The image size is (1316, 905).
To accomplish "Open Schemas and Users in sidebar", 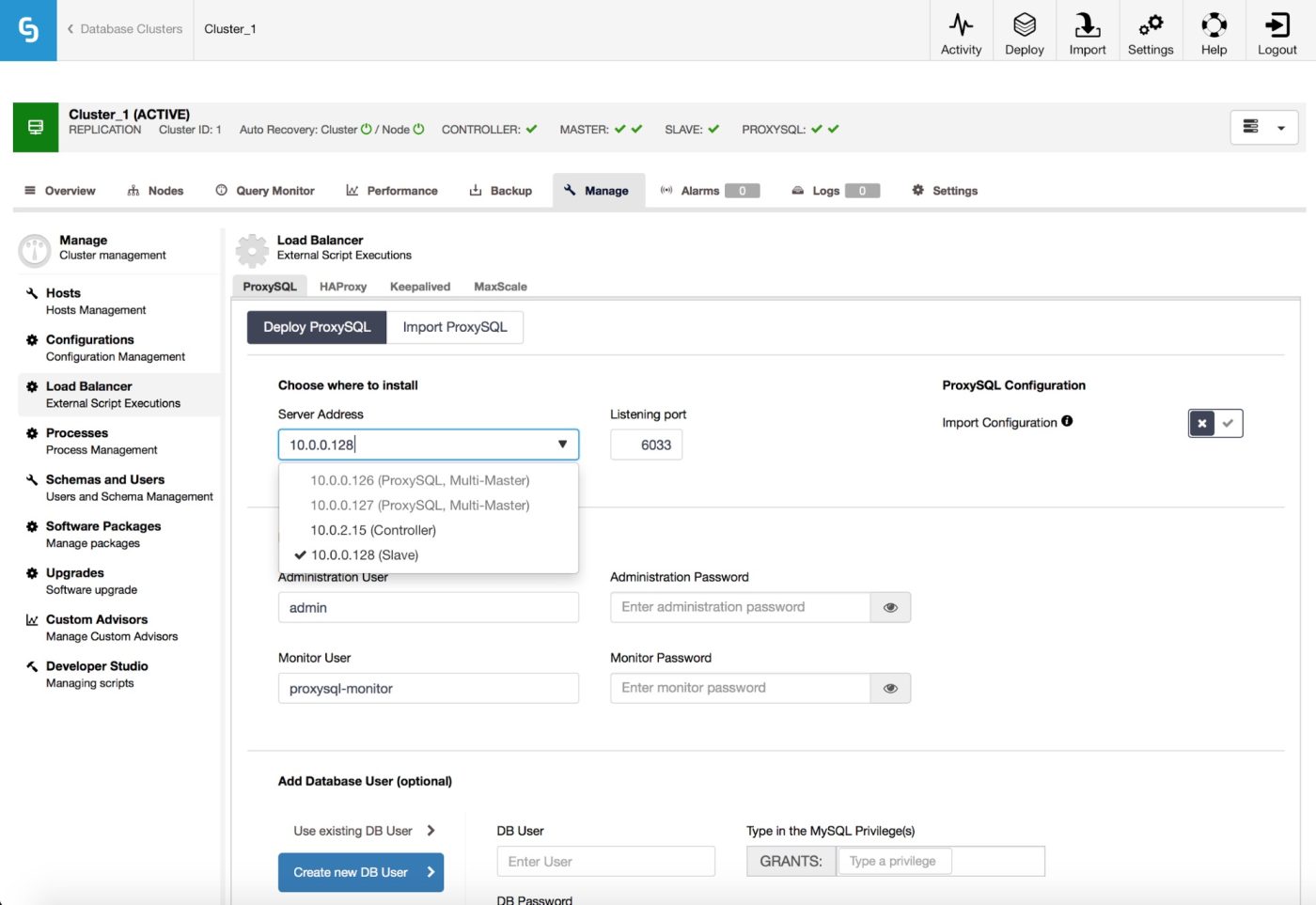I will point(105,480).
